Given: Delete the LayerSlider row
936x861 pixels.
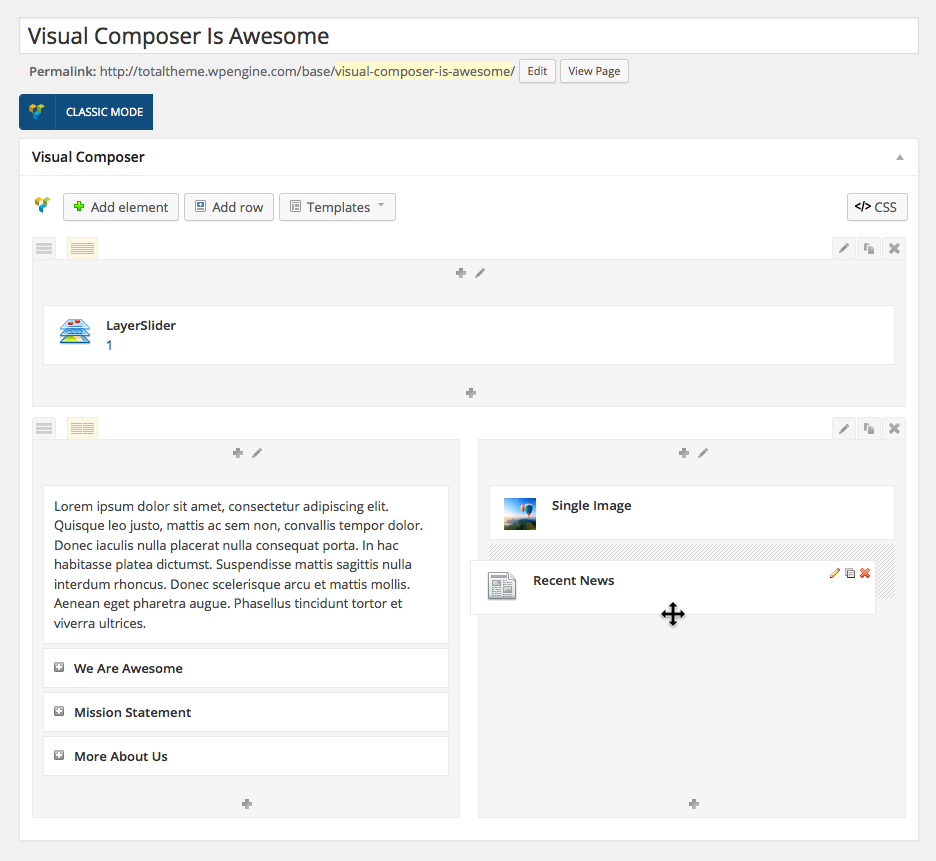Looking at the screenshot, I should [894, 248].
